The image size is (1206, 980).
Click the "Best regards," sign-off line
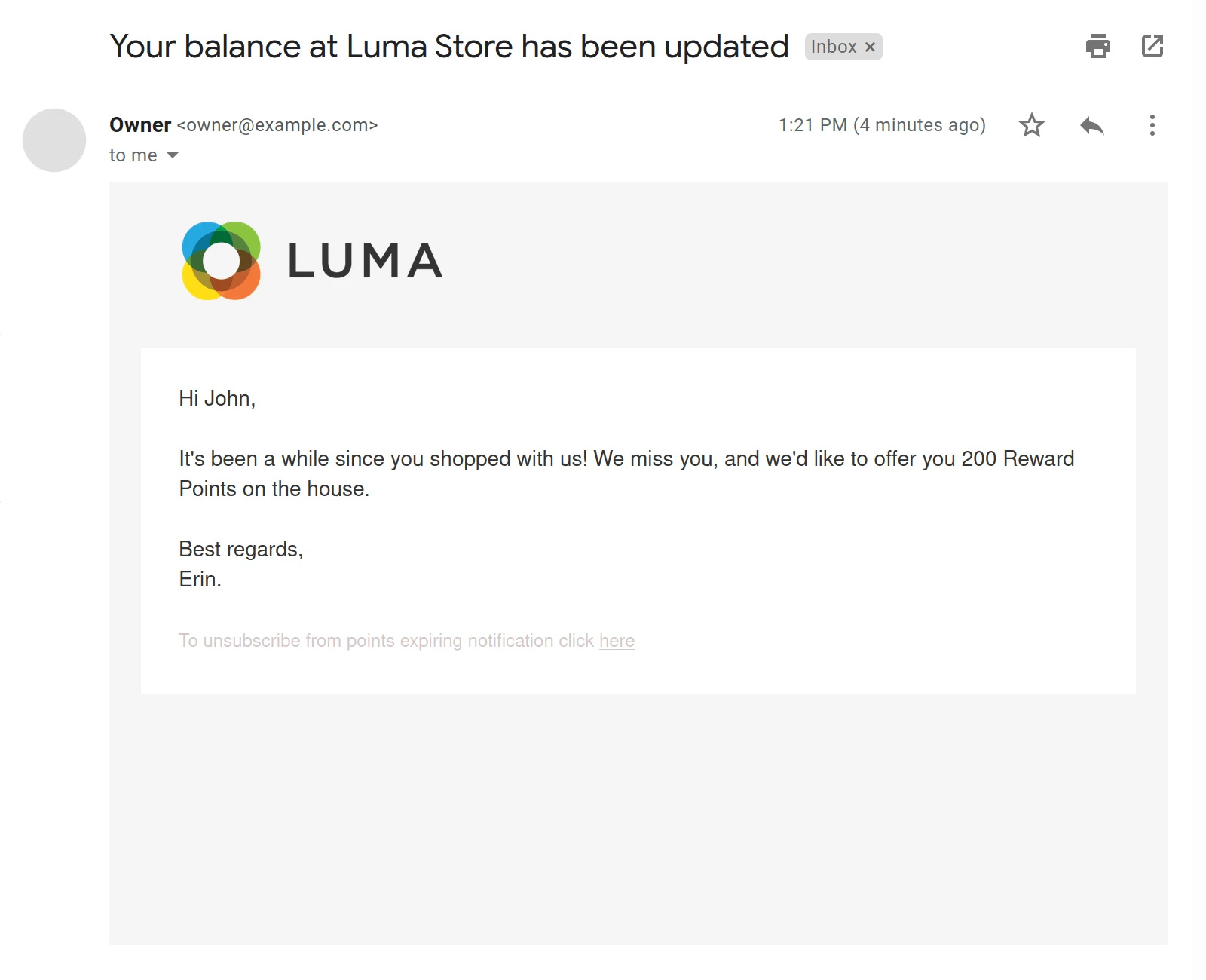coord(240,549)
